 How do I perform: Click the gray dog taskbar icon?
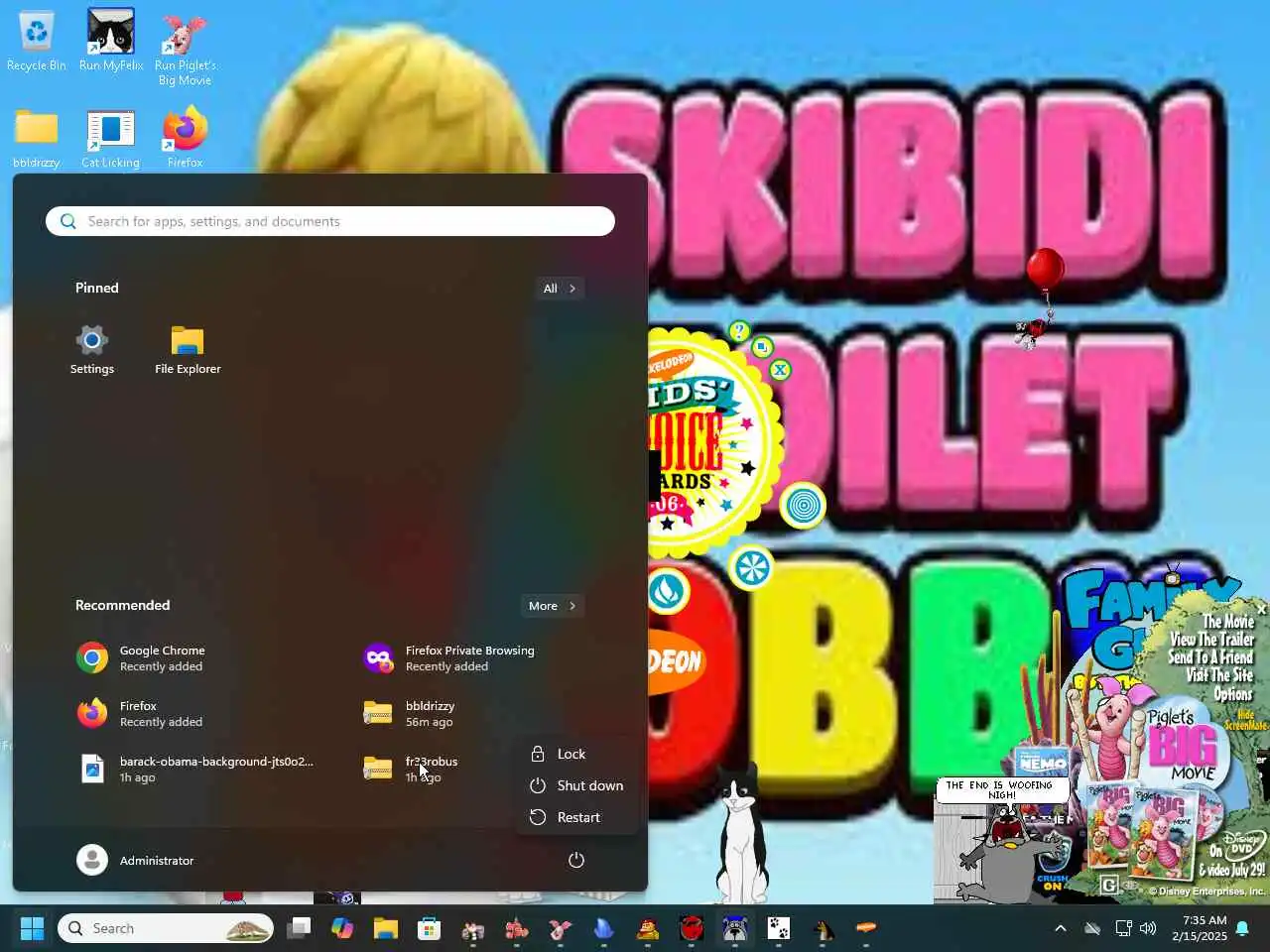point(735,928)
